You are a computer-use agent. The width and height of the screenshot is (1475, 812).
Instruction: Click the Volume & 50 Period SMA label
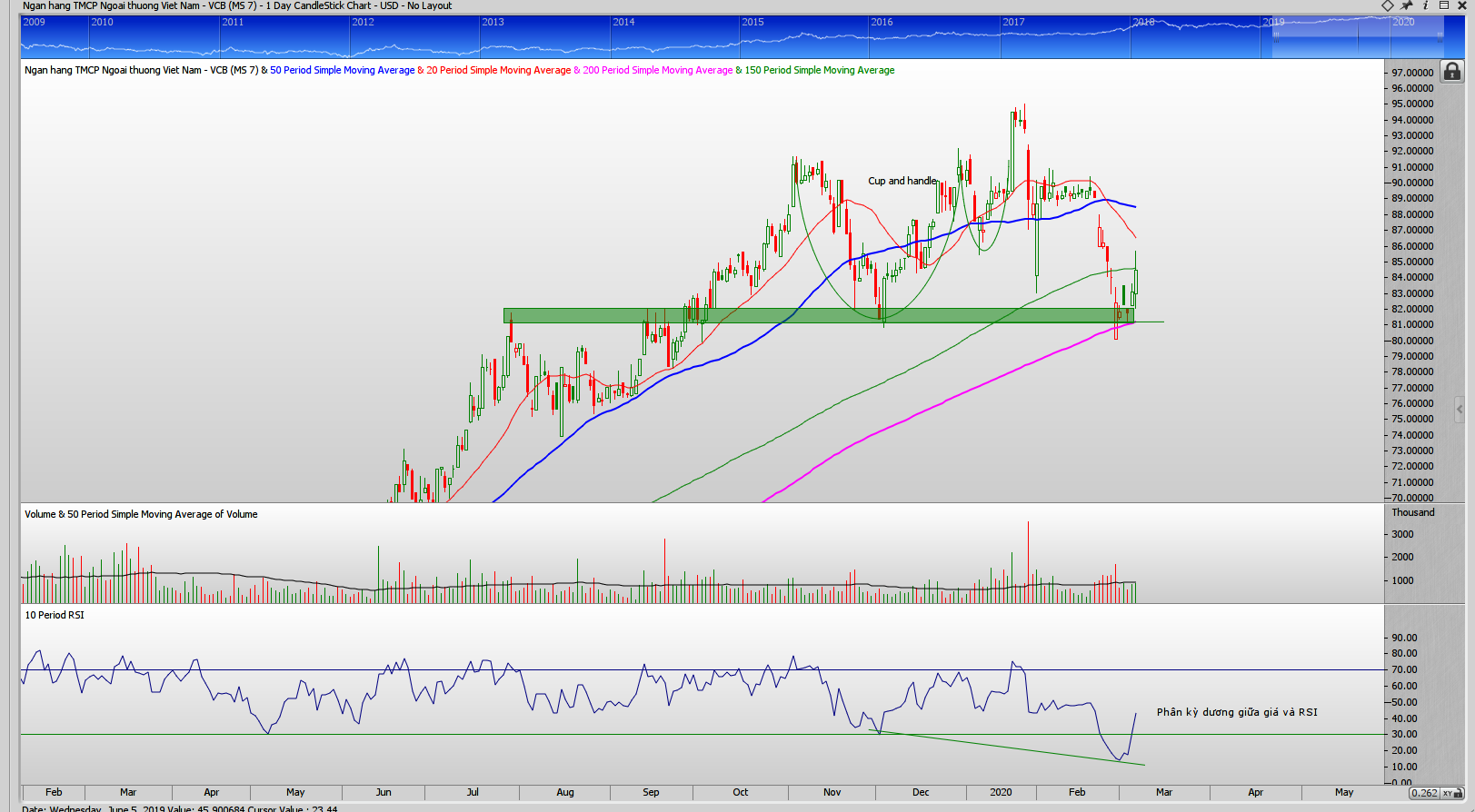(141, 514)
